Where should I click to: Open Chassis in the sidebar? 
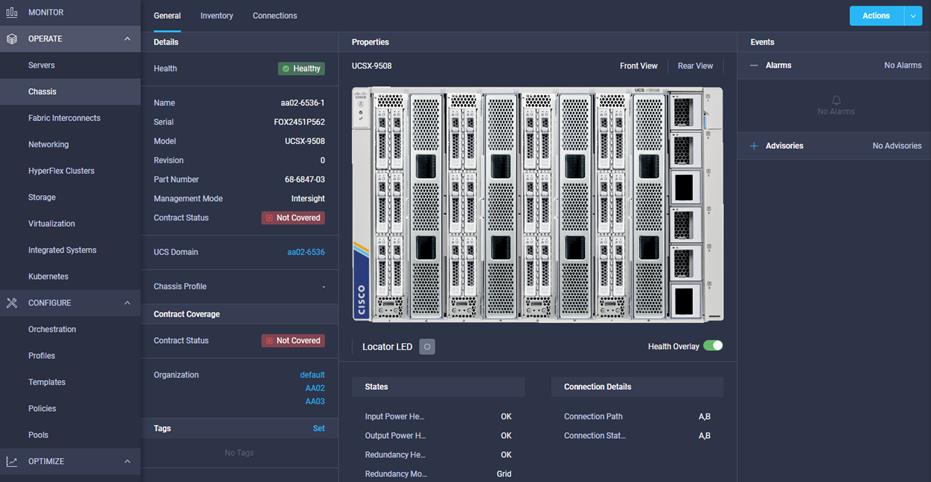pos(70,92)
